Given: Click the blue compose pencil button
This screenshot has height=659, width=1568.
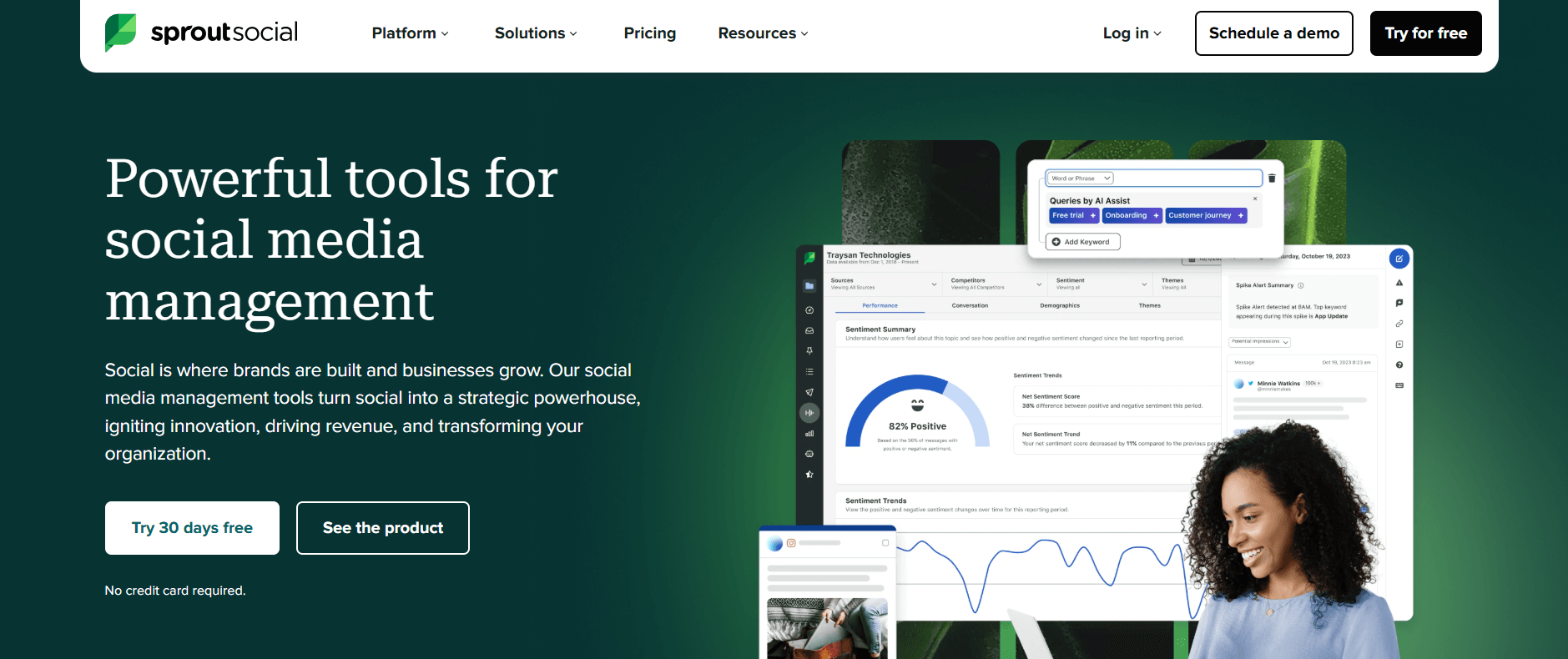Looking at the screenshot, I should tap(1399, 259).
